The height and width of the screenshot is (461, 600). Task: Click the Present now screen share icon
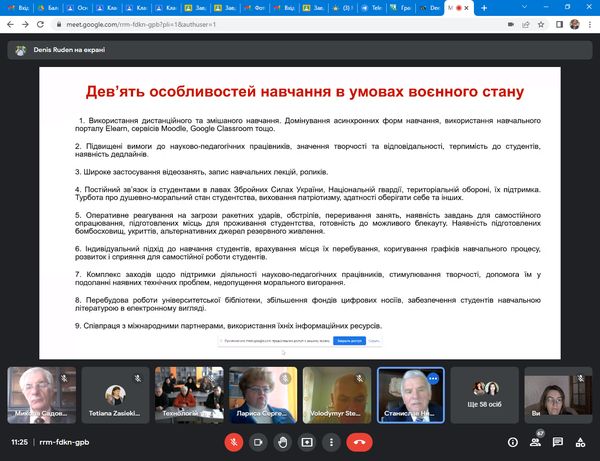pyautogui.click(x=307, y=441)
